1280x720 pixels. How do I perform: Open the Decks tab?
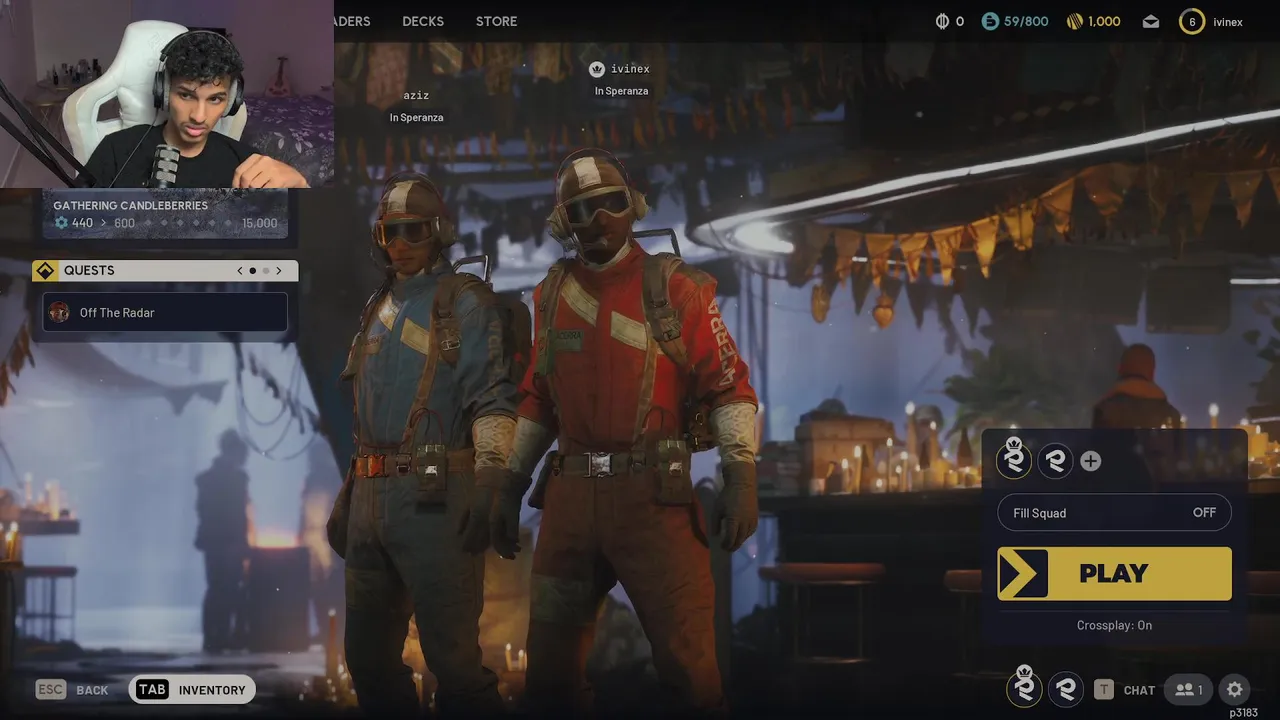coord(423,21)
